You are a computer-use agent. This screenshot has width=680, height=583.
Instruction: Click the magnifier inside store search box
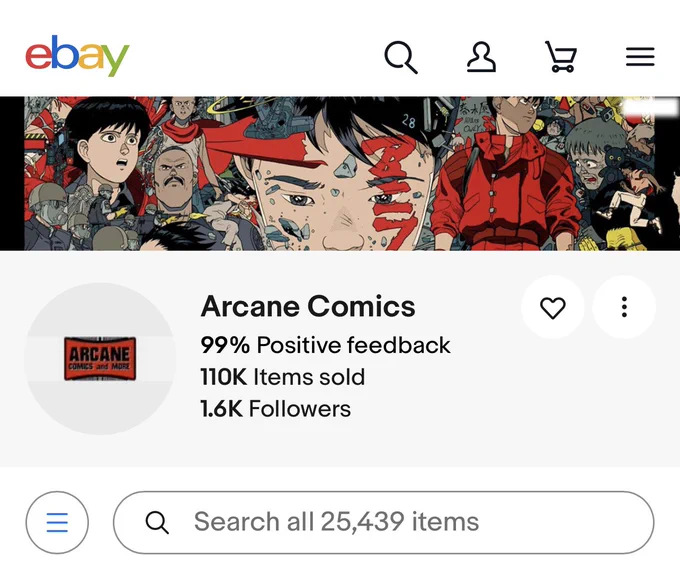(157, 522)
